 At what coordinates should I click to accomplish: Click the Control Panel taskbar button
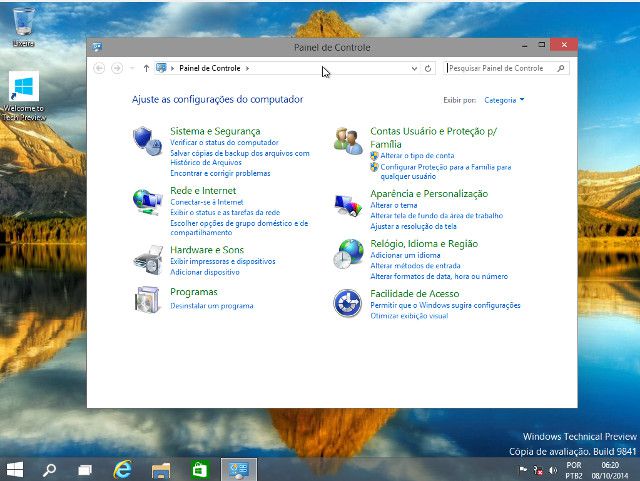point(239,470)
